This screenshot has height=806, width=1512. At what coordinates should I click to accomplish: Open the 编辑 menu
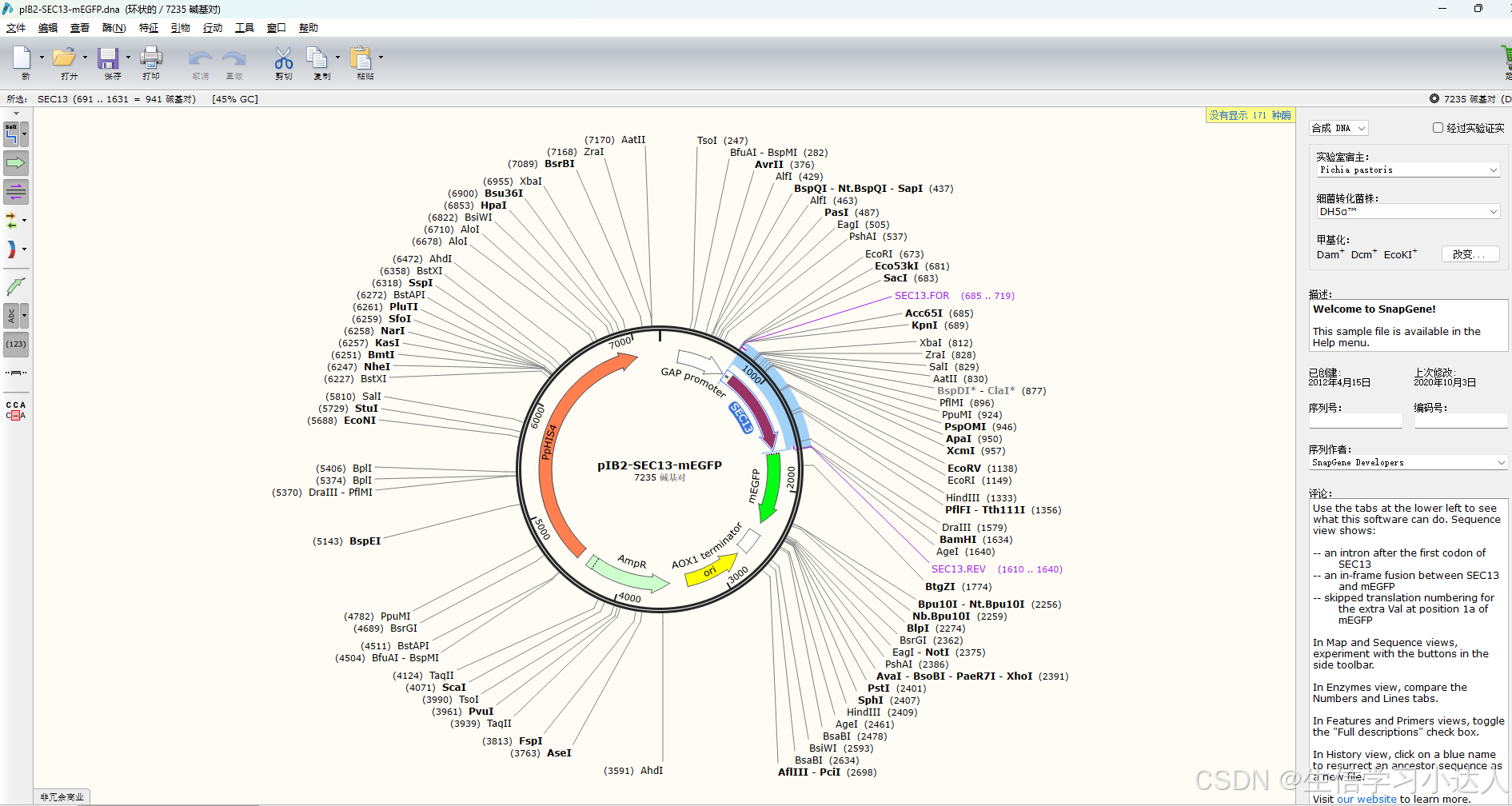[48, 28]
